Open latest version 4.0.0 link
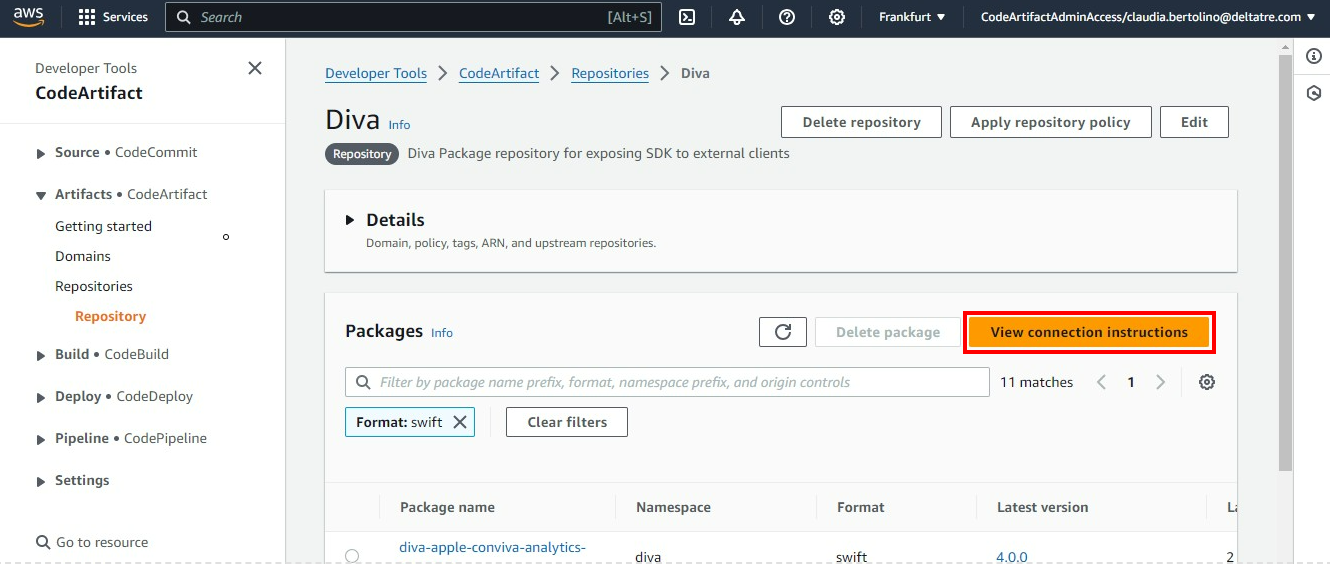This screenshot has height=564, width=1330. (1012, 557)
